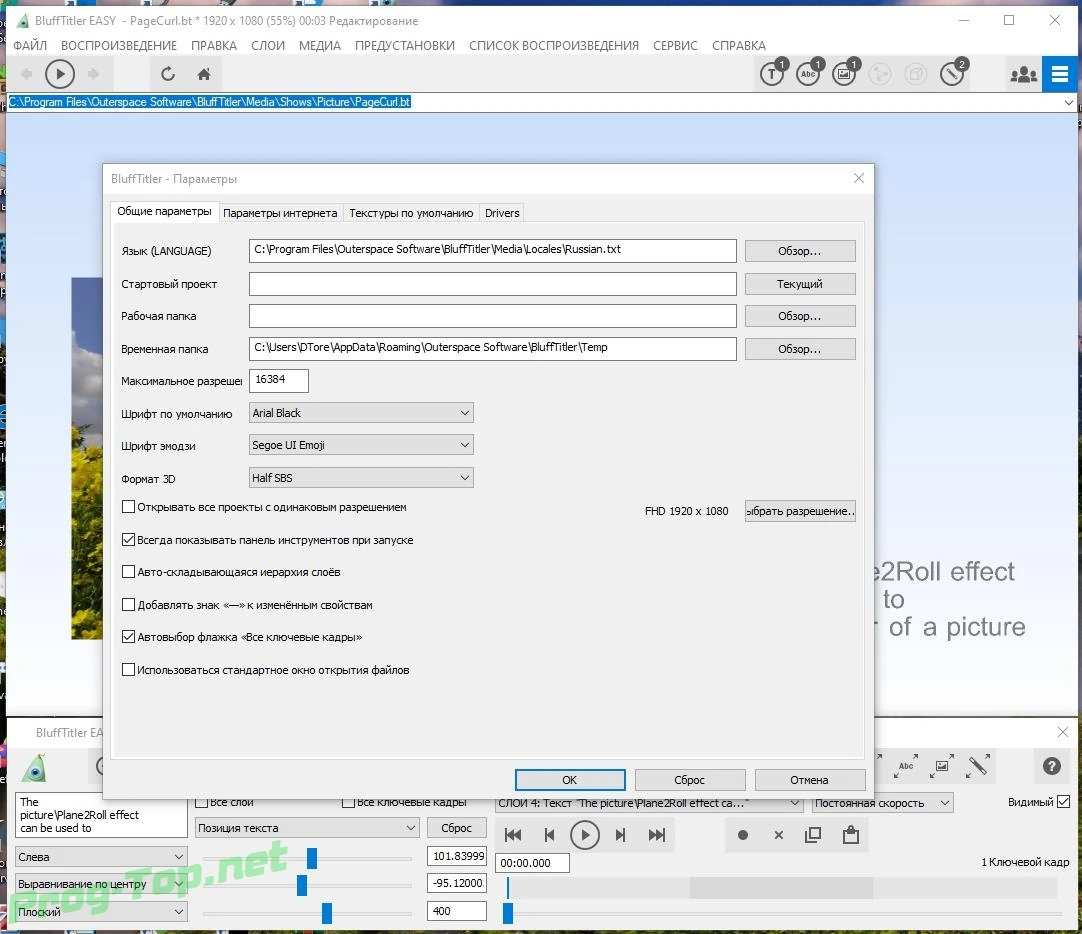This screenshot has height=934, width=1082.
Task: Click the Abc caption layers icon
Action: click(x=808, y=73)
